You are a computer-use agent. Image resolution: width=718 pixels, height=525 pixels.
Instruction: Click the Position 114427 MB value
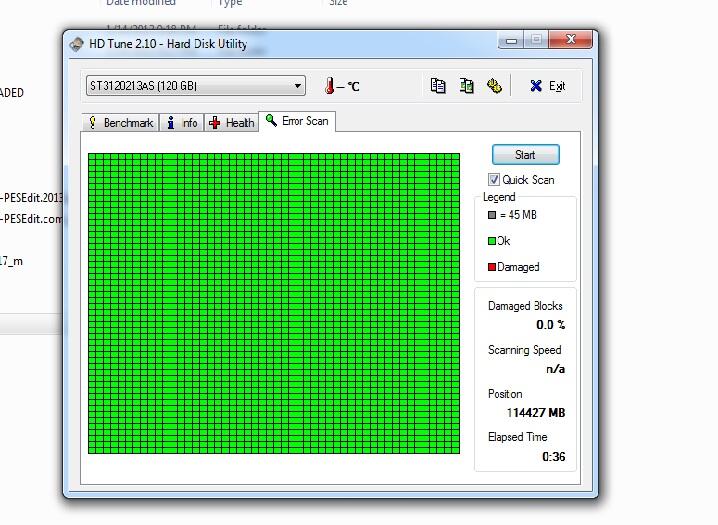(x=536, y=412)
